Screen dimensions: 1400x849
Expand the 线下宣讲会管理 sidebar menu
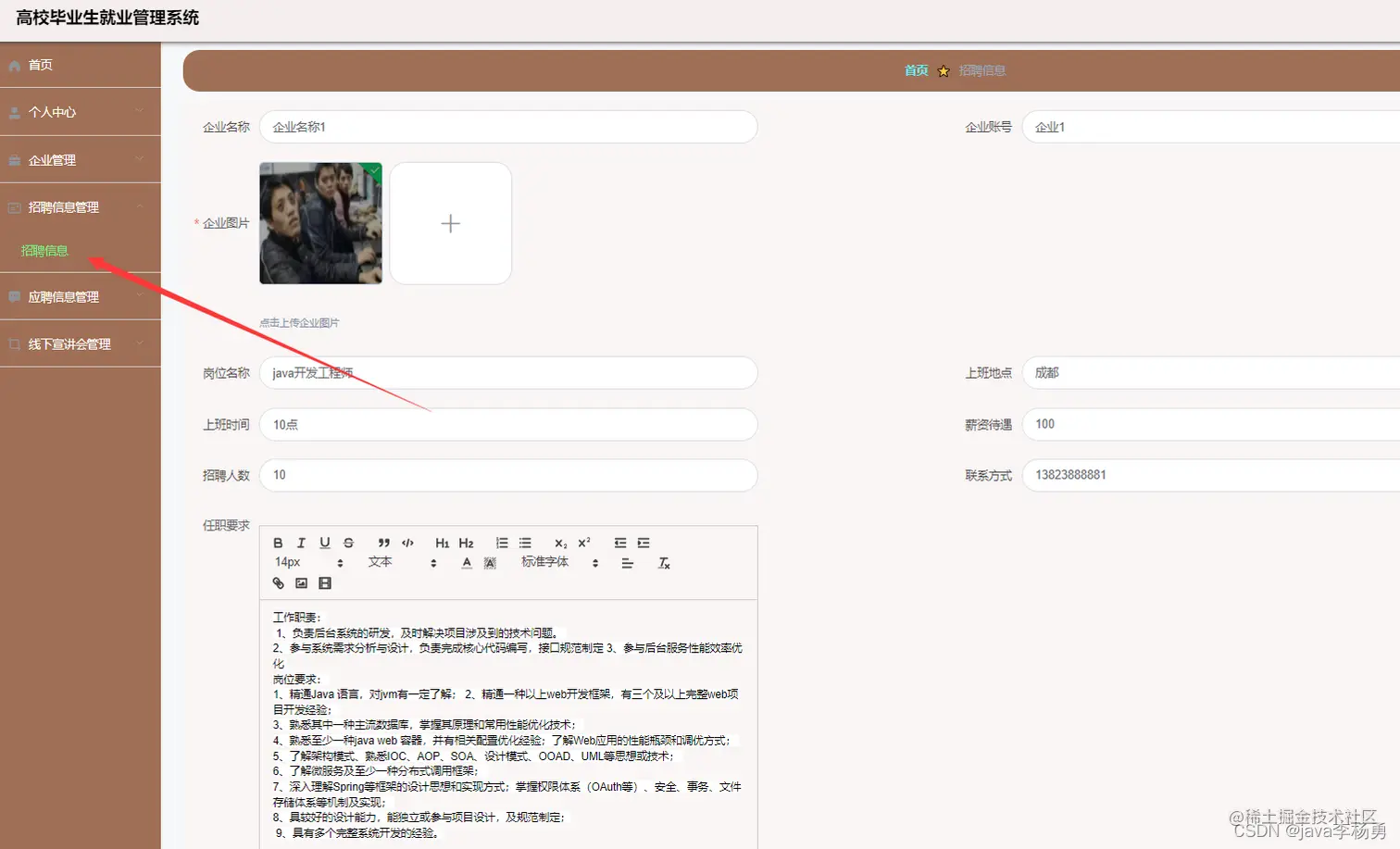[x=80, y=344]
